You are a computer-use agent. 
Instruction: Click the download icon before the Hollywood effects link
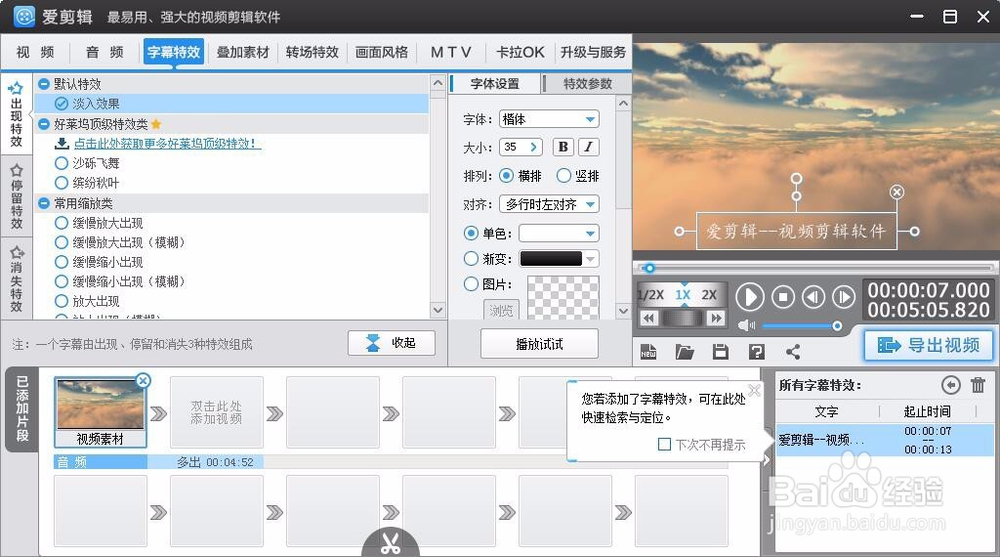(x=62, y=144)
